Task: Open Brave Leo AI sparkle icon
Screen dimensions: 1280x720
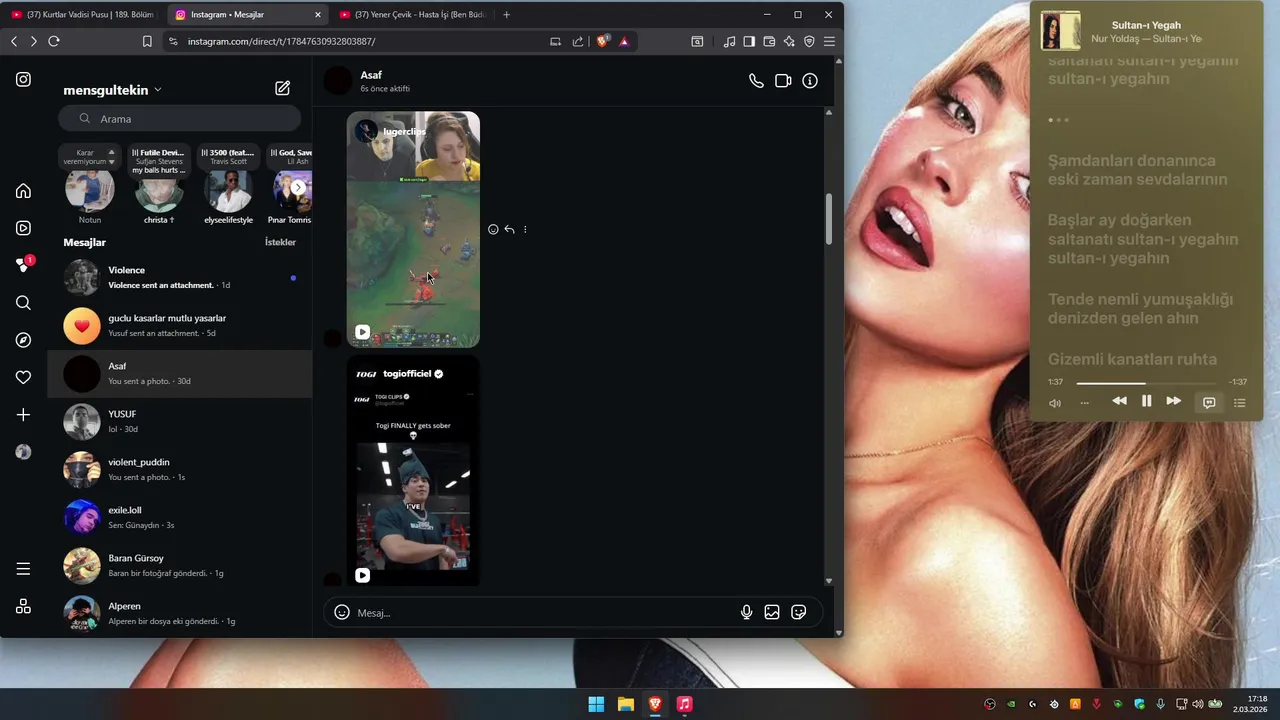Action: (789, 41)
